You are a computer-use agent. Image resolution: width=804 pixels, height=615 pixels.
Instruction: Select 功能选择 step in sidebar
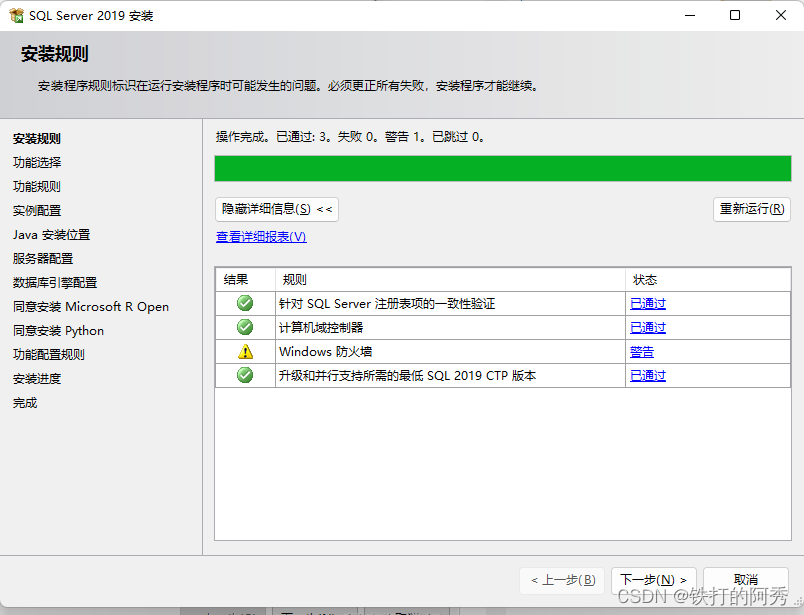37,163
